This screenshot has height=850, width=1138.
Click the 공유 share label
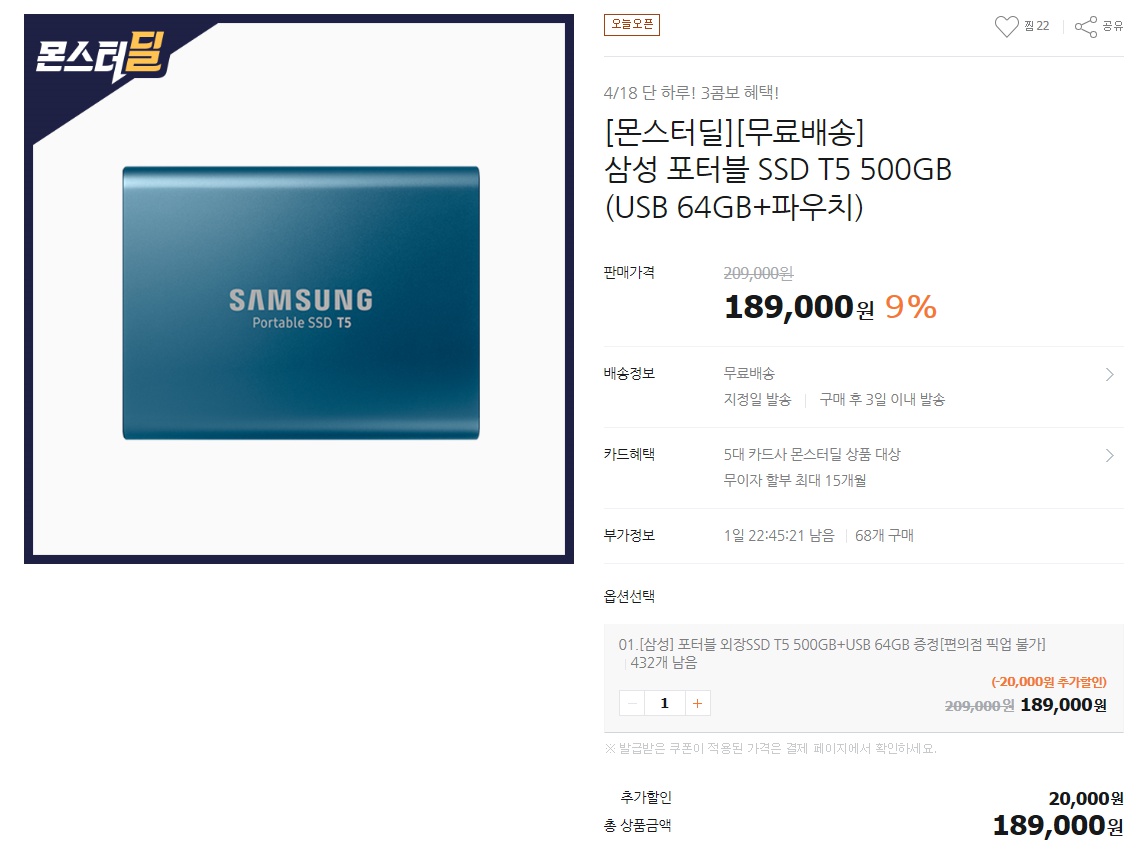[x=1113, y=26]
